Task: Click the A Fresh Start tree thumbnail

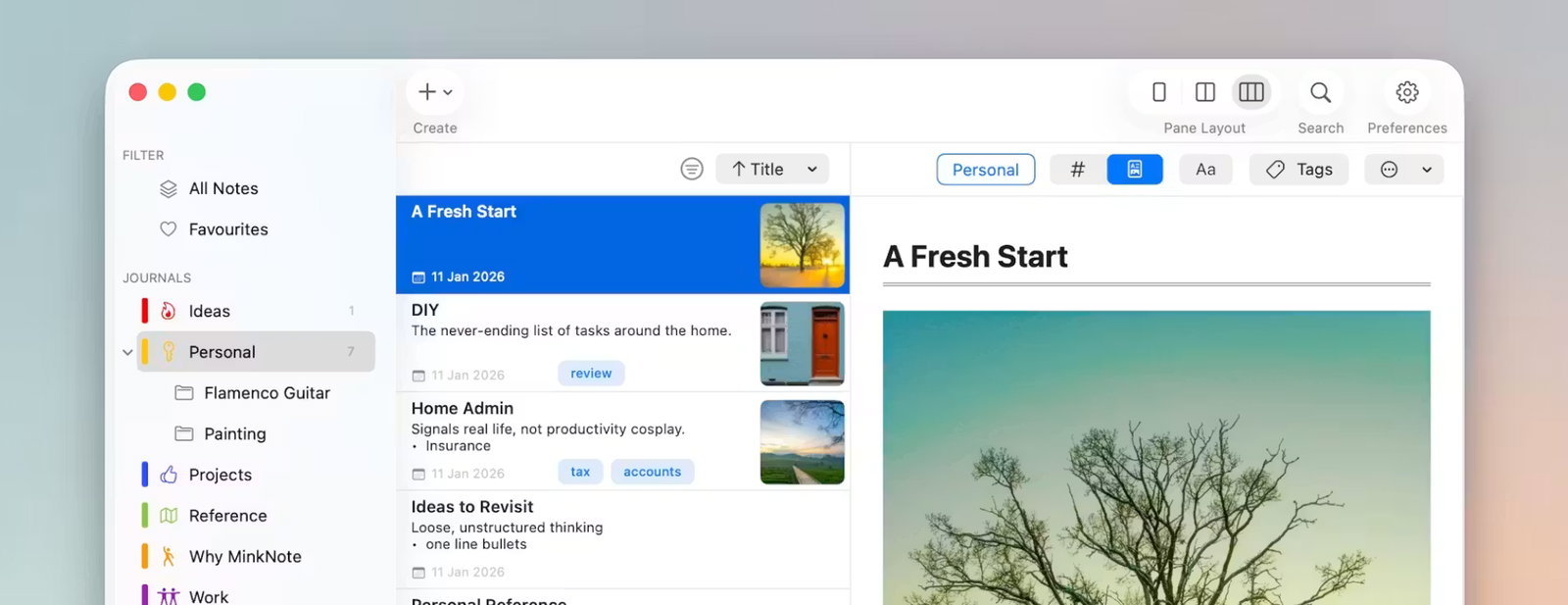Action: click(x=803, y=245)
